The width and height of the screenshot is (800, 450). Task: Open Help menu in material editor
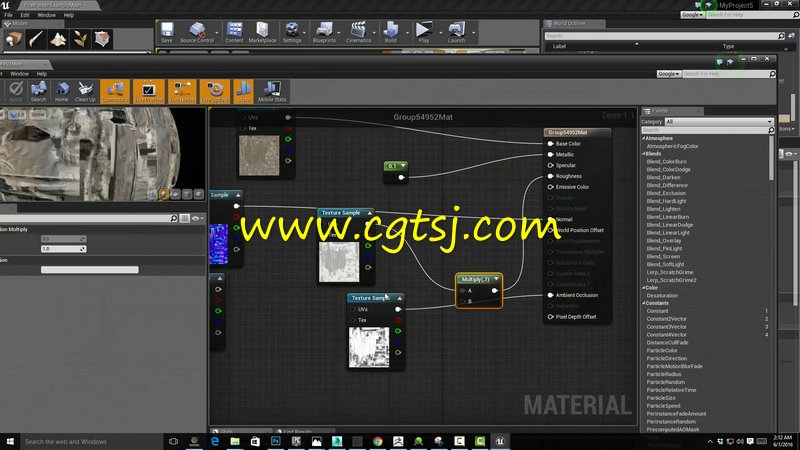(42, 74)
